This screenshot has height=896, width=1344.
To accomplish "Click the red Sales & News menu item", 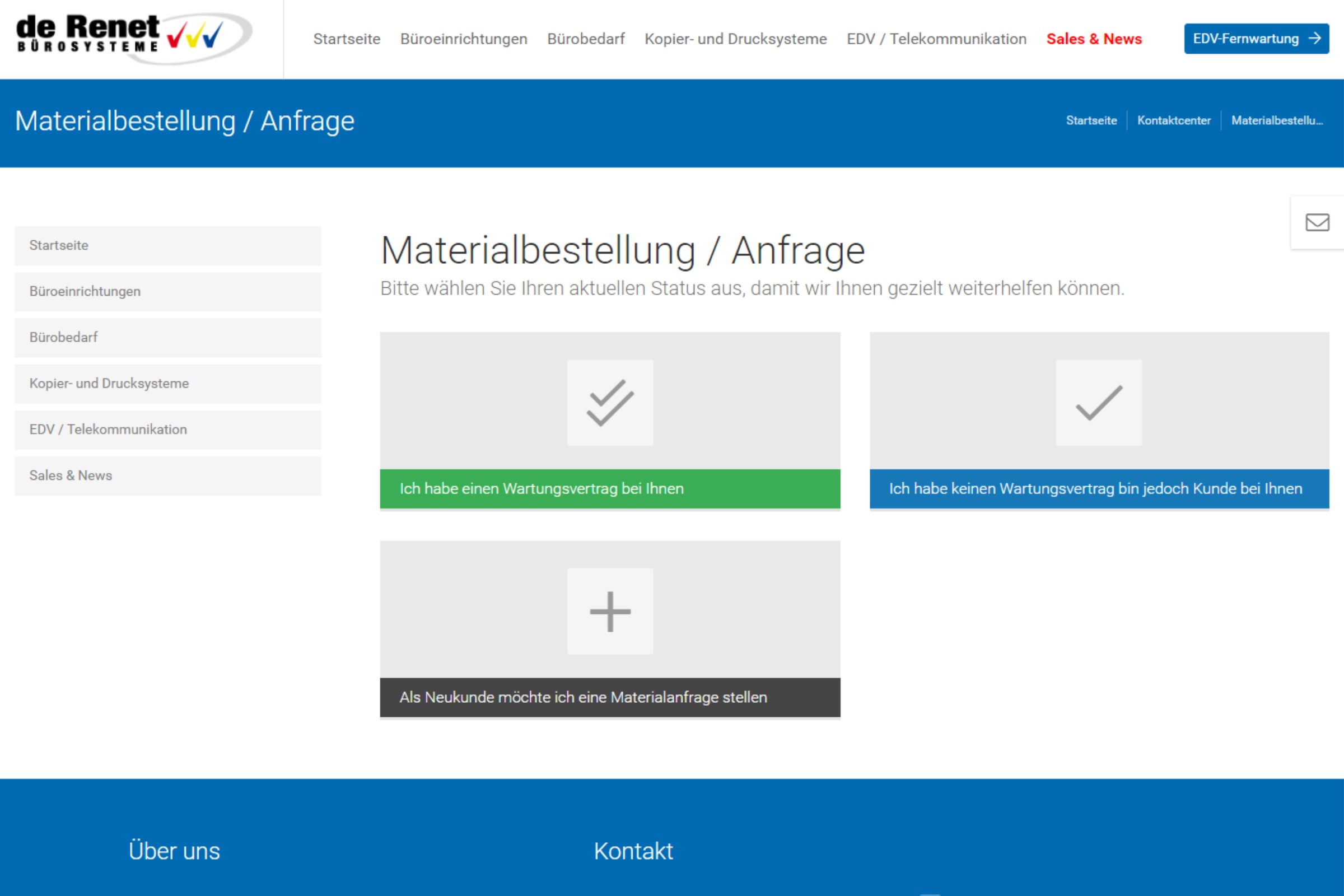I will point(1094,39).
